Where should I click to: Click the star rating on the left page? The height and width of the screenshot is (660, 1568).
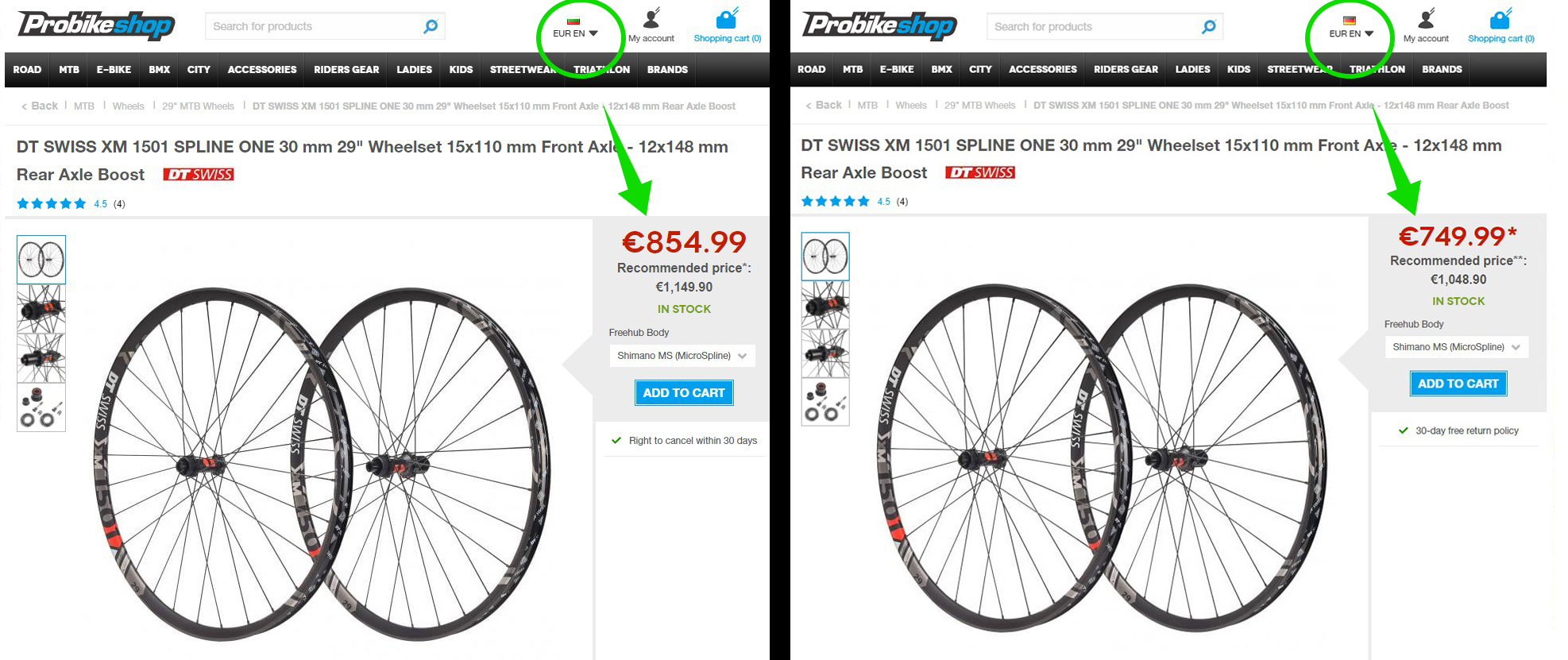coord(52,204)
